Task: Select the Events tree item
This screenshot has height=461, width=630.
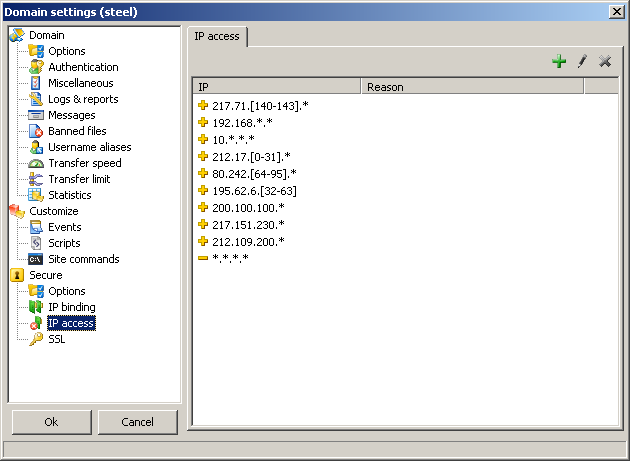Action: coord(65,227)
